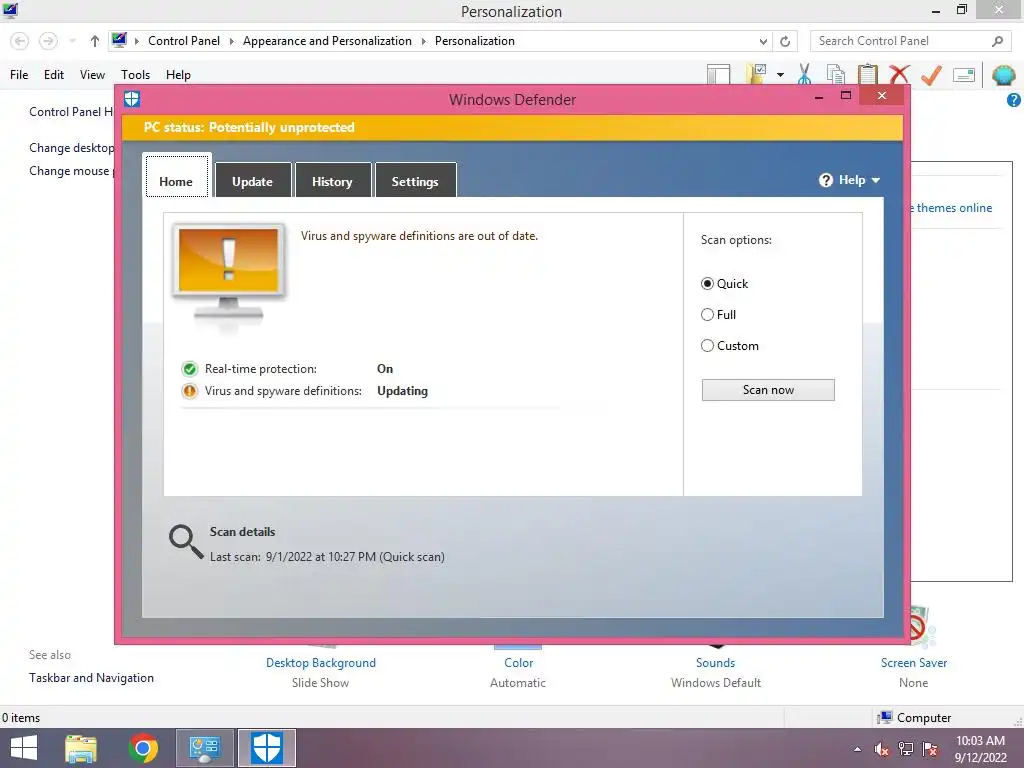Open the recent locations dropdown arrow
This screenshot has width=1024, height=768.
(x=72, y=41)
